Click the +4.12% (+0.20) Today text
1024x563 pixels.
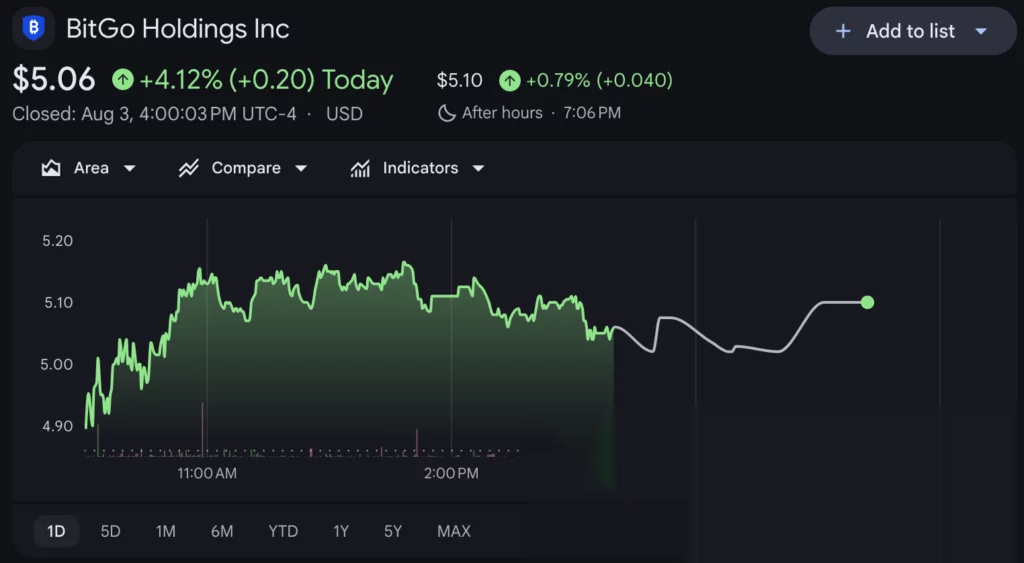point(266,80)
